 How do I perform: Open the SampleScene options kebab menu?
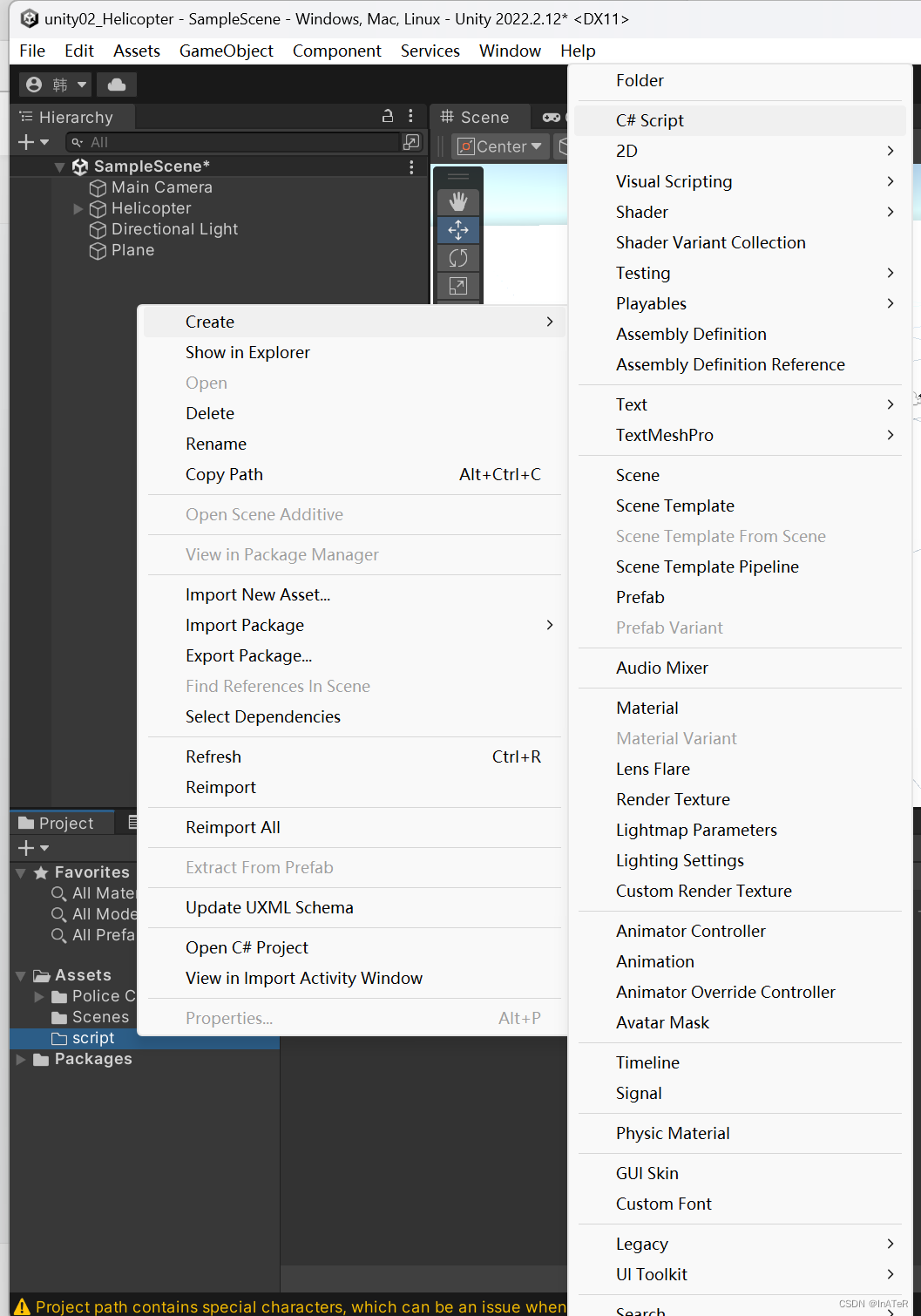[x=411, y=166]
